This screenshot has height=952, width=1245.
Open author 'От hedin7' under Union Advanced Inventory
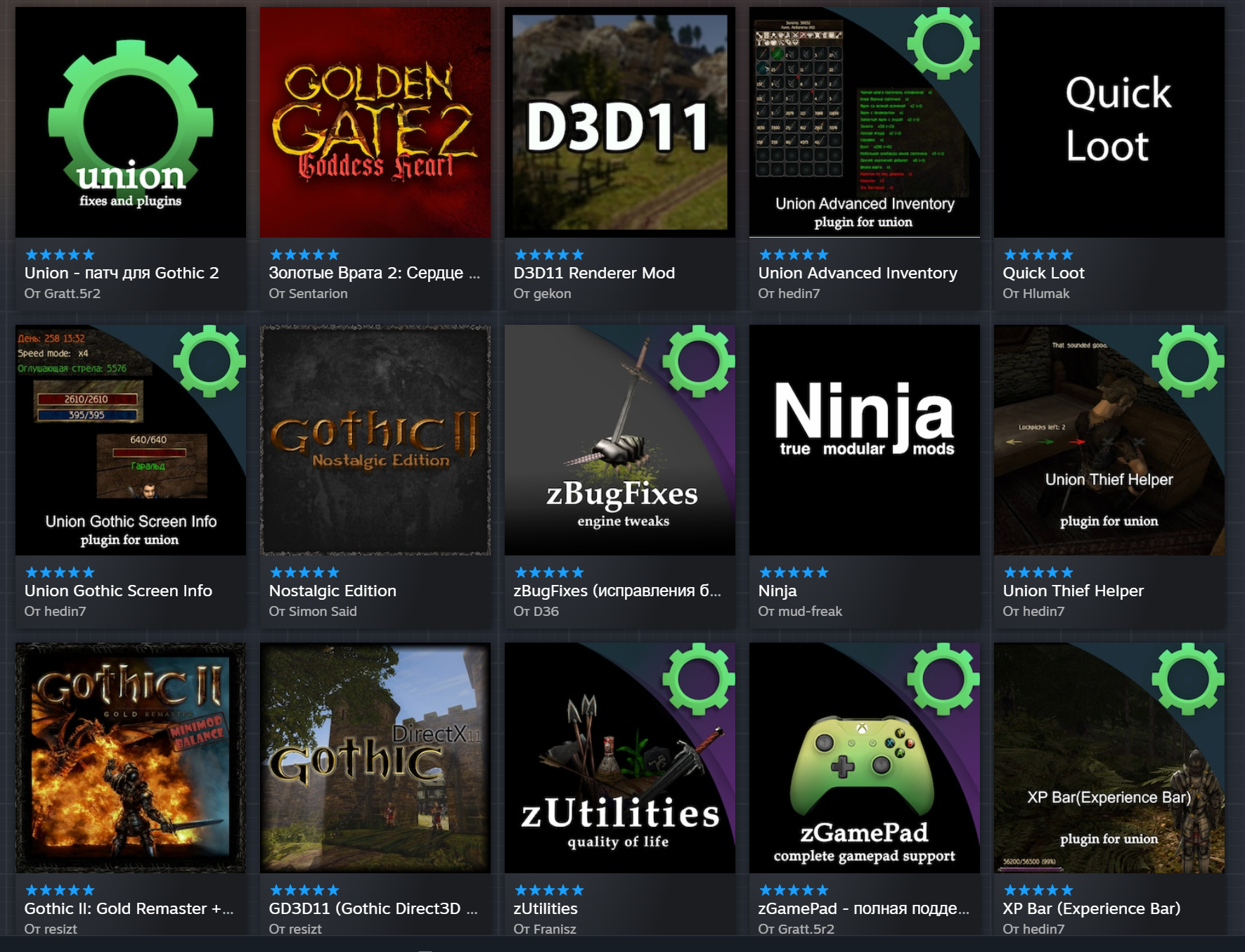[x=789, y=293]
